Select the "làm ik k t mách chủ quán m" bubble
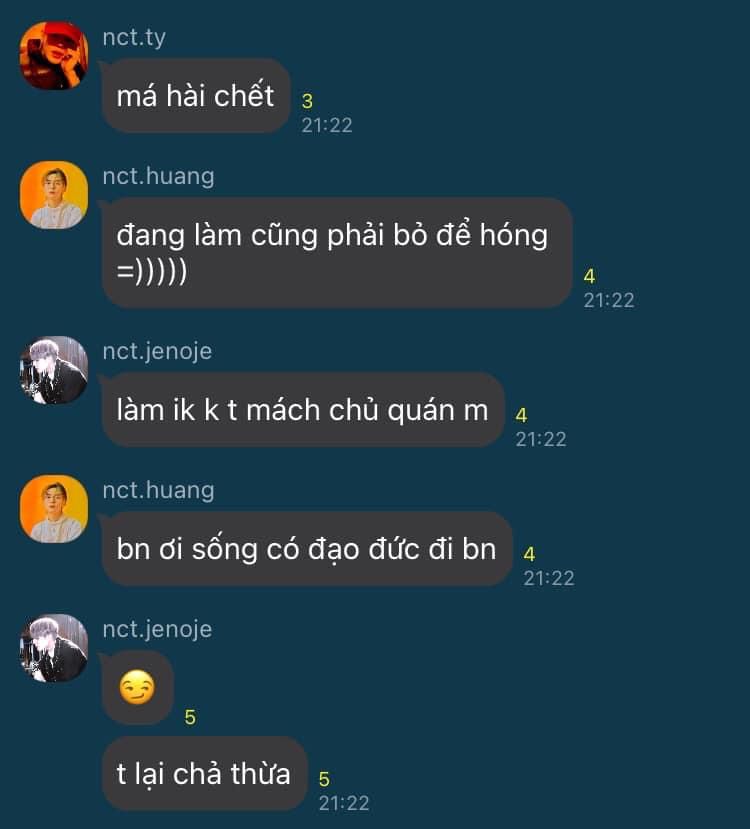Image resolution: width=750 pixels, height=829 pixels. 303,410
